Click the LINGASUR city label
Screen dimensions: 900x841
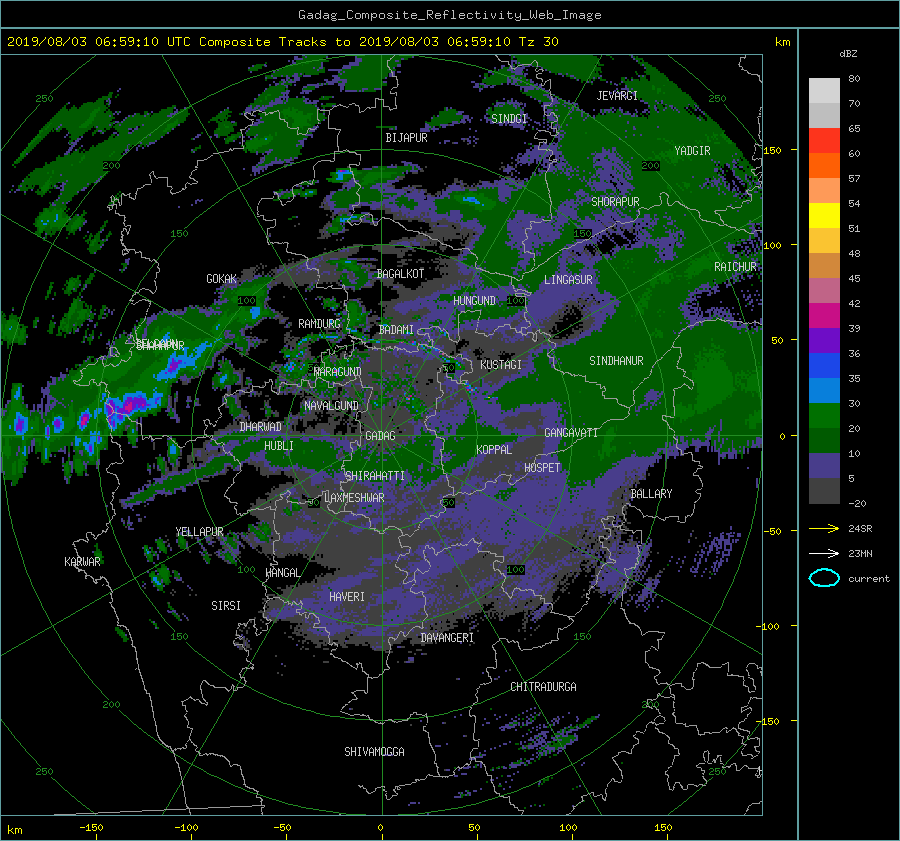click(568, 280)
